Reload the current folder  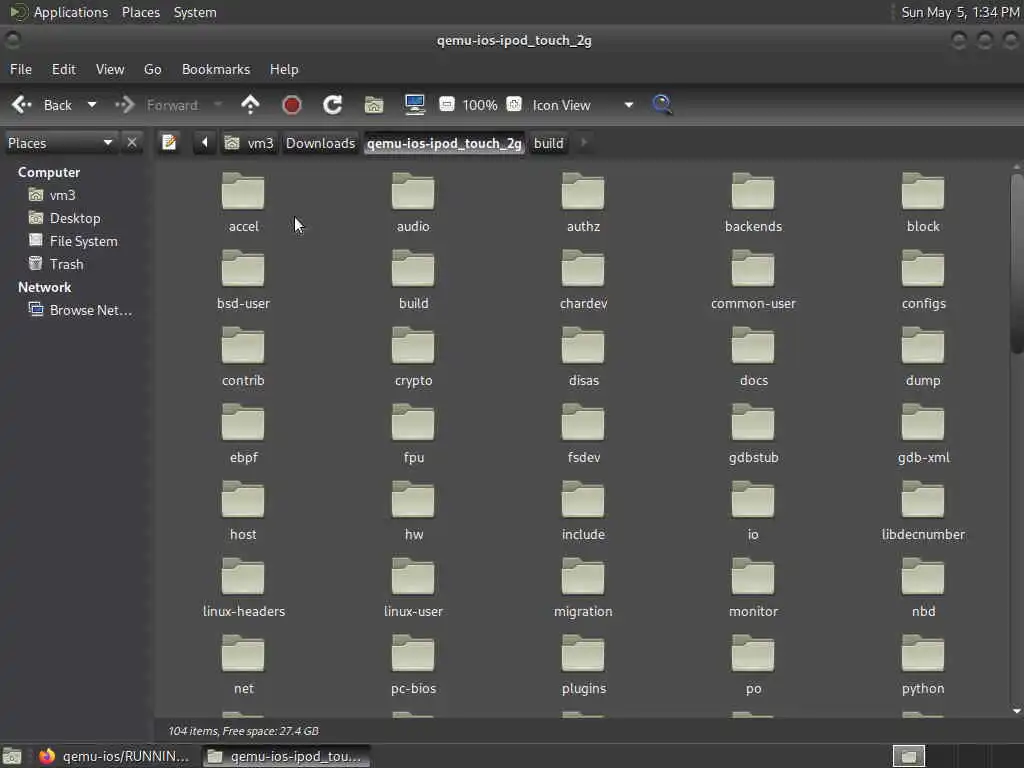(332, 104)
